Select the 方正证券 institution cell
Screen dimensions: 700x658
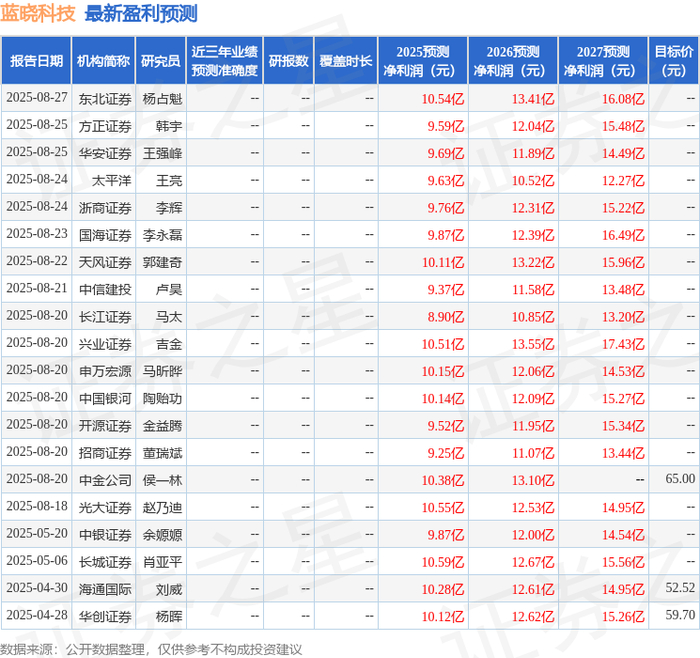[x=105, y=126]
